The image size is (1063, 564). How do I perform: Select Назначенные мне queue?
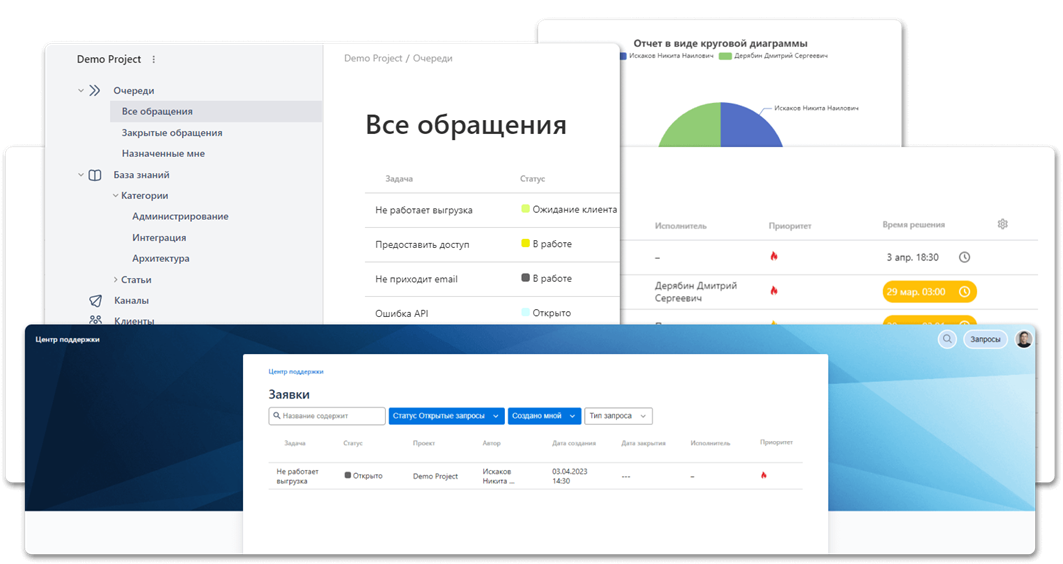[163, 153]
